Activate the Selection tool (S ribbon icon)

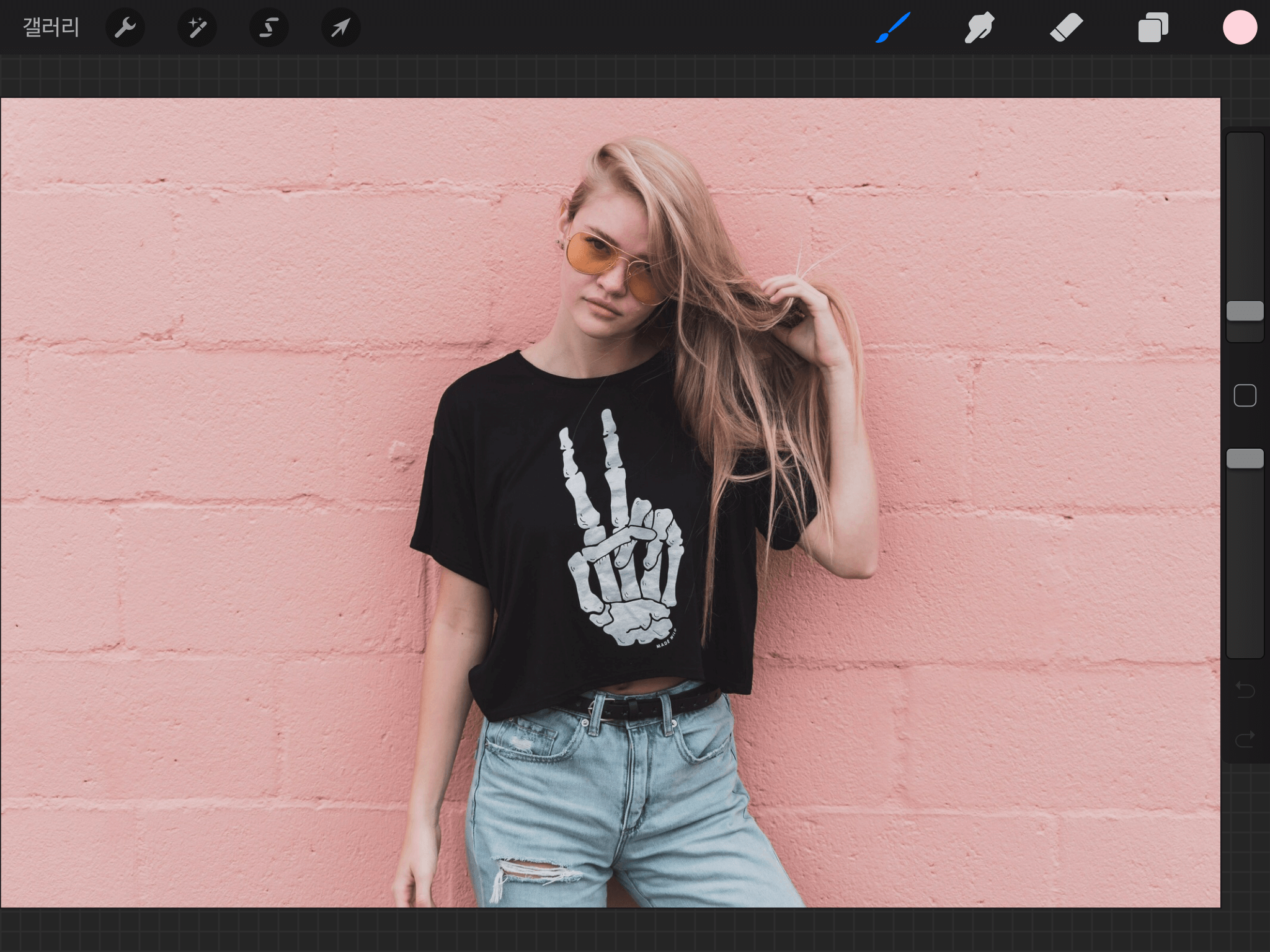pos(269,27)
